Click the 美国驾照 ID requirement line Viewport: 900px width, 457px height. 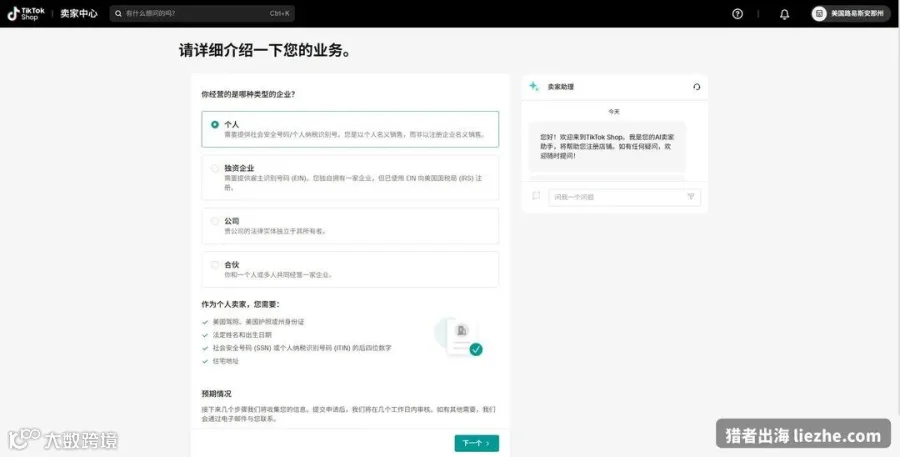pos(258,322)
